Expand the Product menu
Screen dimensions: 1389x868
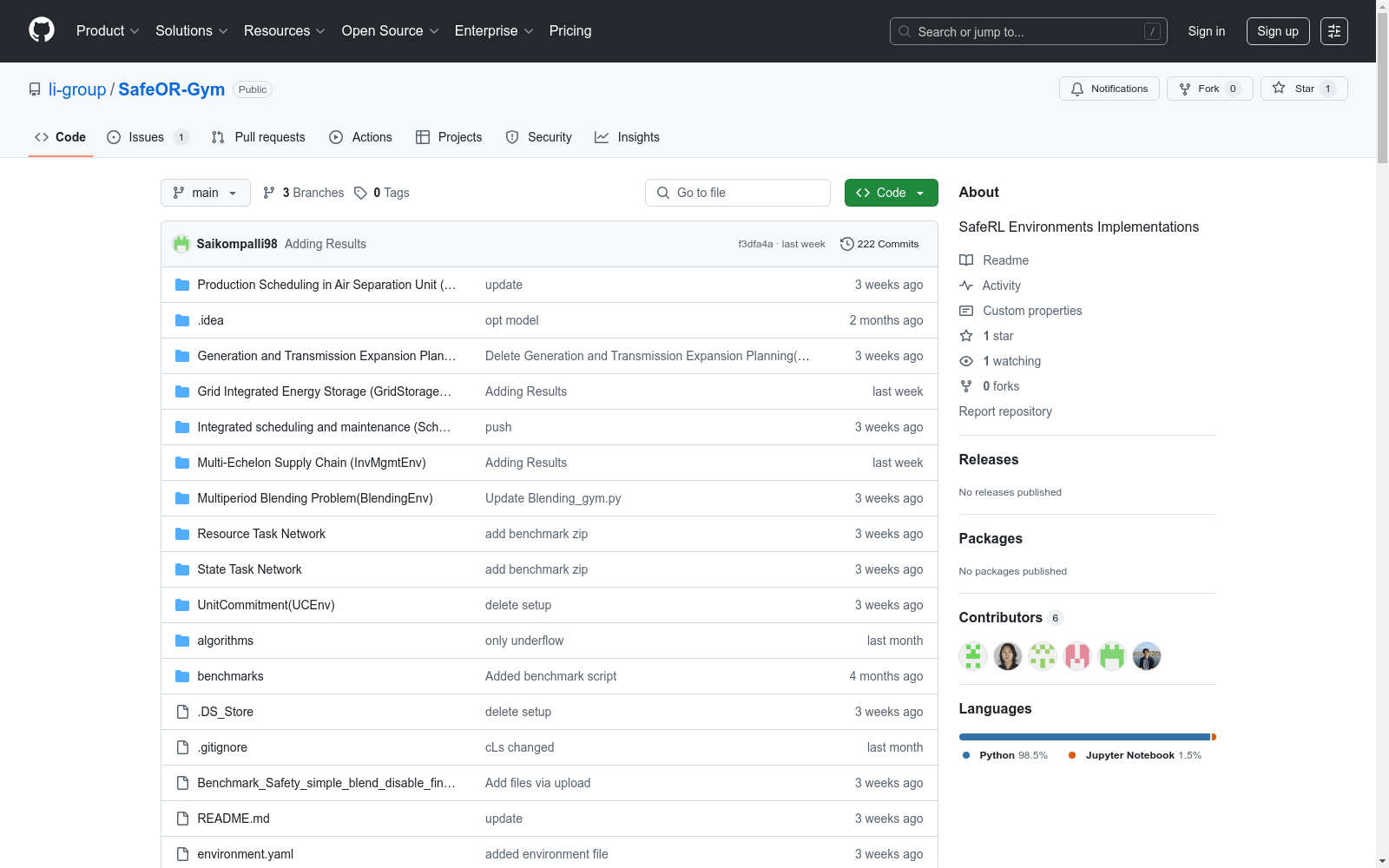(x=108, y=31)
